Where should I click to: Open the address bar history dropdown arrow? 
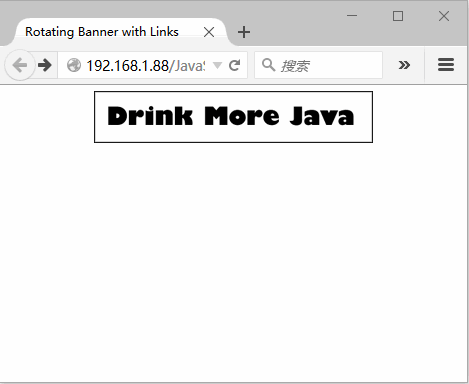click(217, 65)
